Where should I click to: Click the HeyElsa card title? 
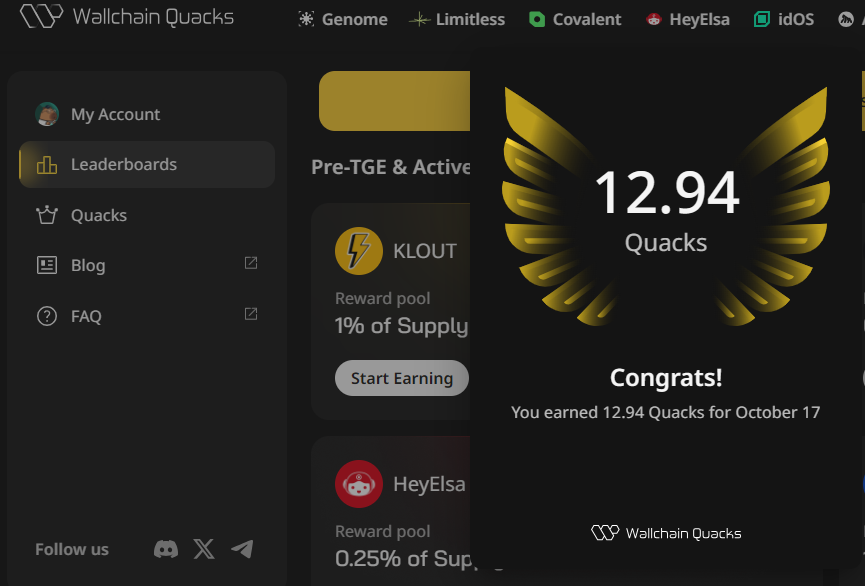(x=429, y=484)
